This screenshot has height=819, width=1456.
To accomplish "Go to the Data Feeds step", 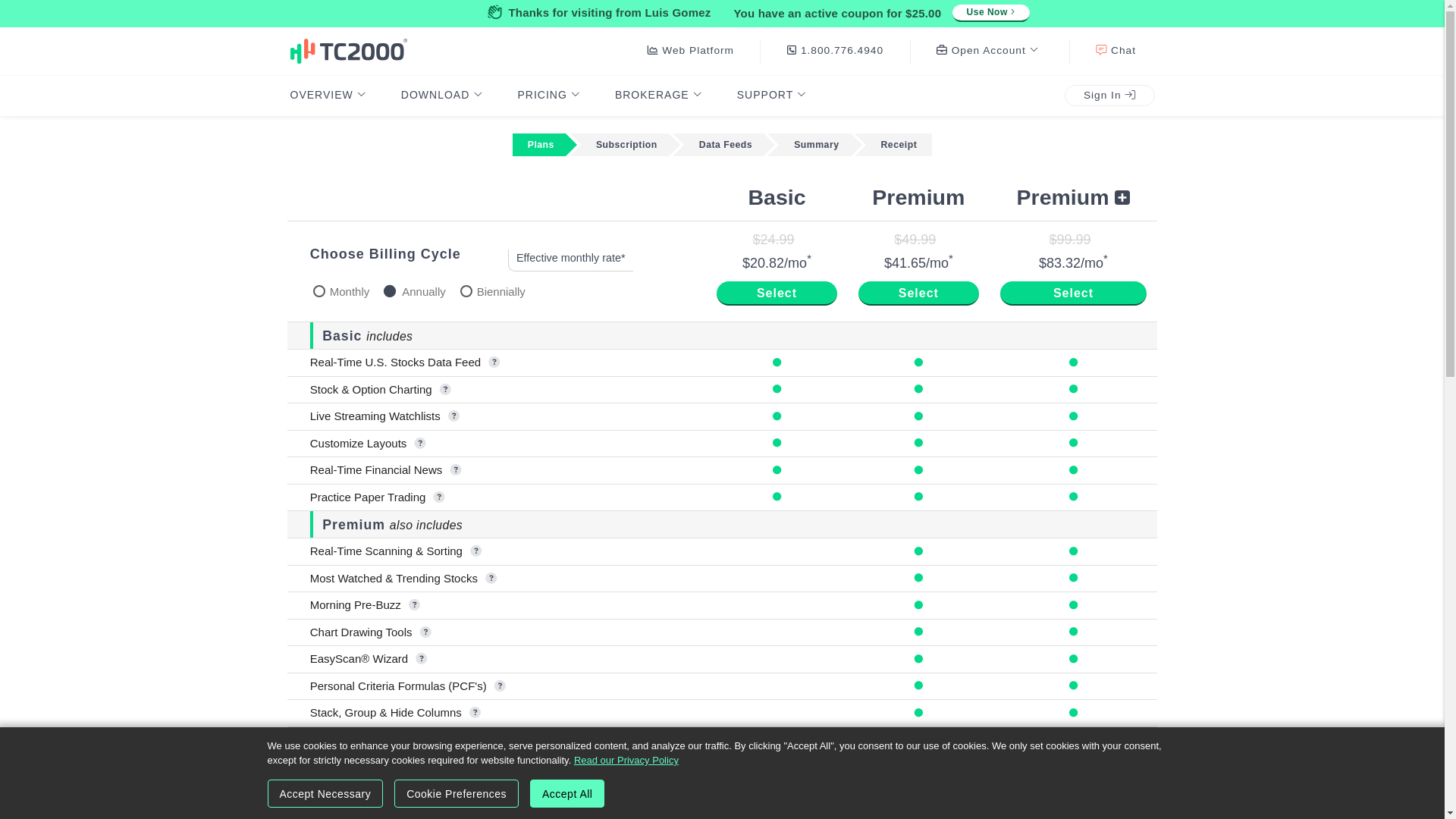I will (726, 145).
